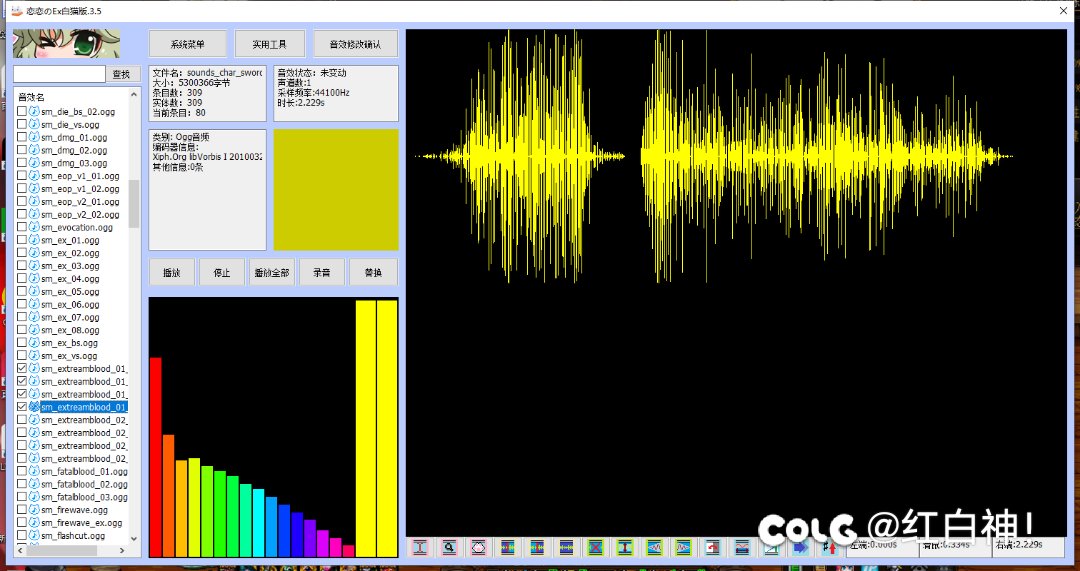This screenshot has height=571, width=1080.
Task: Select sm_ex_06.ogg in the list
Action: pos(70,304)
